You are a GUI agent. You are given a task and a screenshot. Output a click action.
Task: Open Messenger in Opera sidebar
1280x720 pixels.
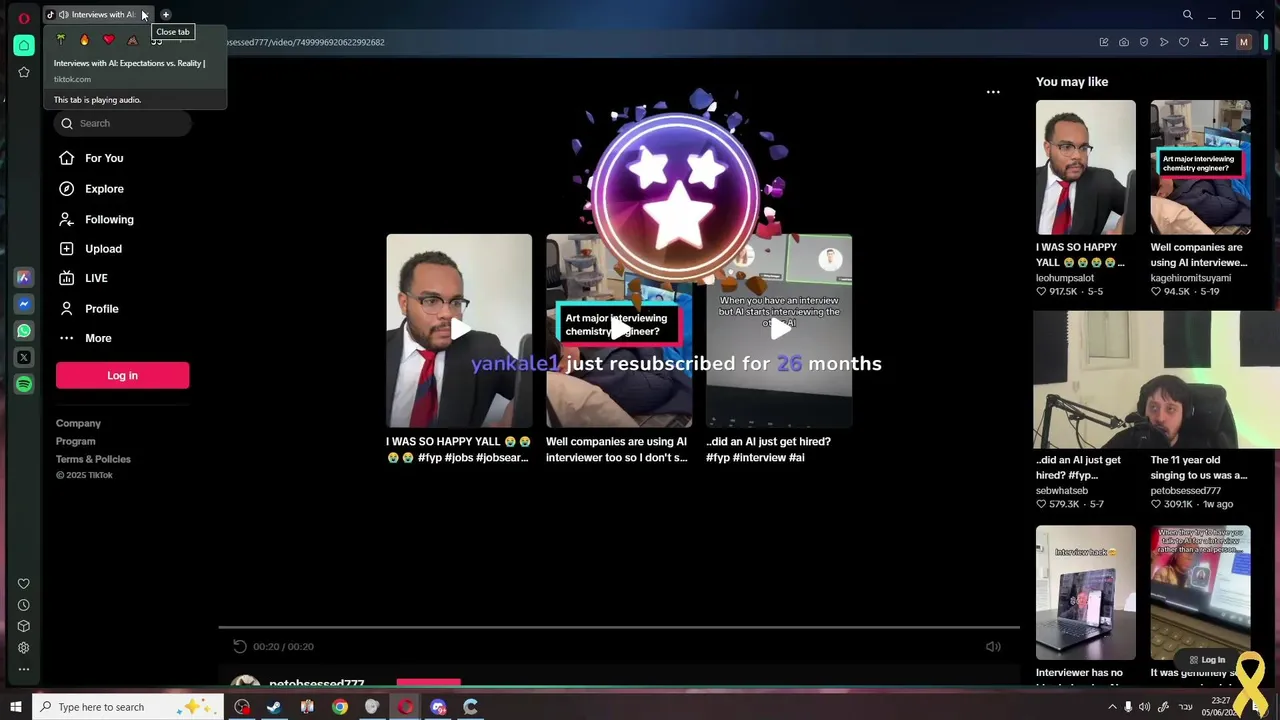click(x=24, y=304)
